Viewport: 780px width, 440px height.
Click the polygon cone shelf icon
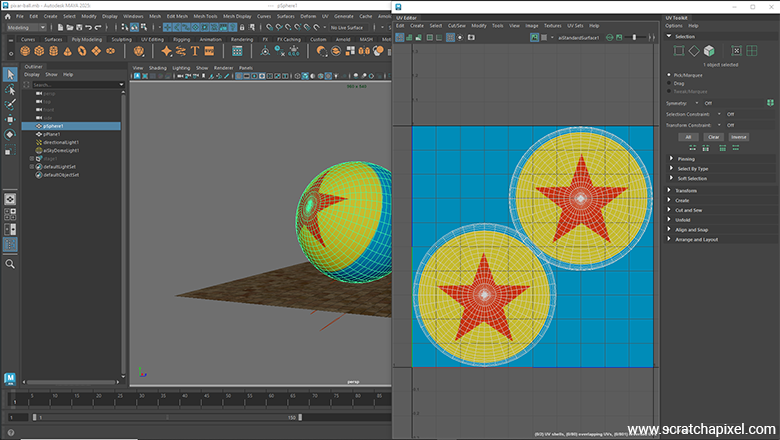68,51
